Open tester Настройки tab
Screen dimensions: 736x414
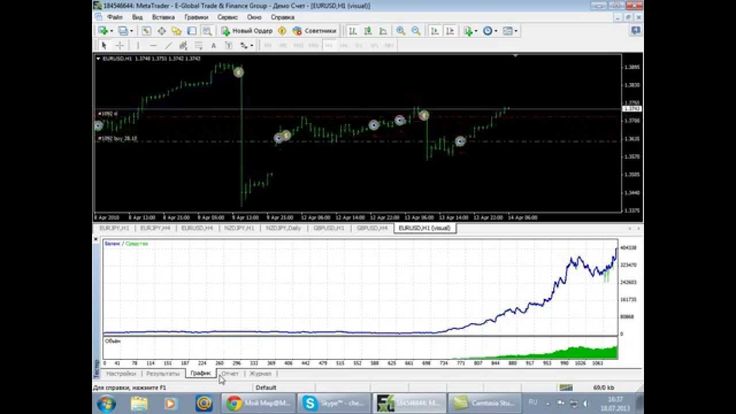[121, 374]
